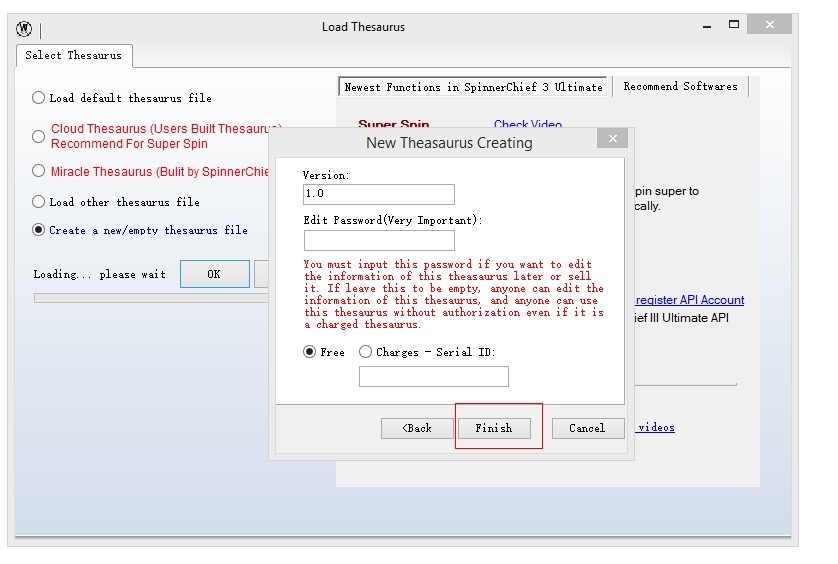Click the SpinnerChief app icon in title bar
The width and height of the screenshot is (838, 564).
click(24, 28)
